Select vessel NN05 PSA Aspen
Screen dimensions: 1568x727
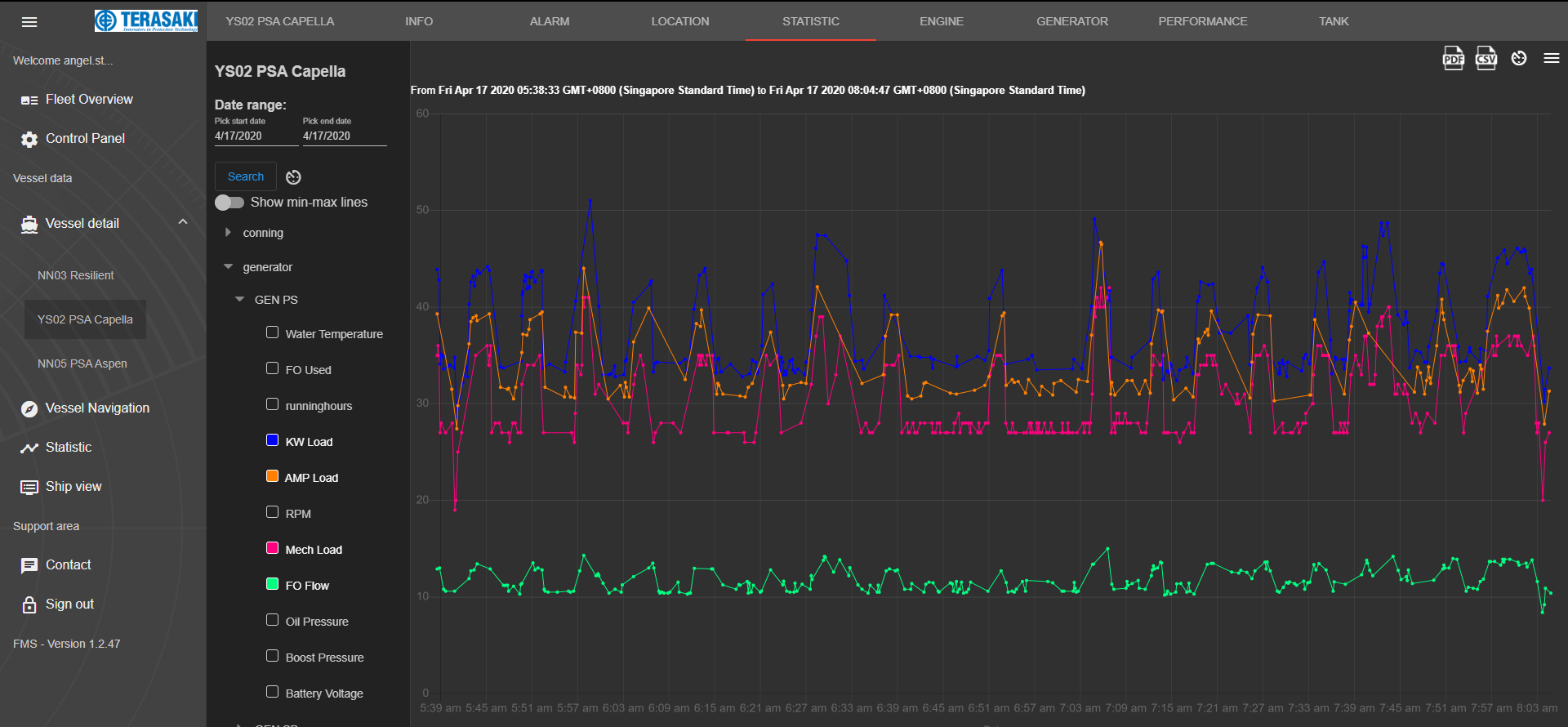click(82, 364)
